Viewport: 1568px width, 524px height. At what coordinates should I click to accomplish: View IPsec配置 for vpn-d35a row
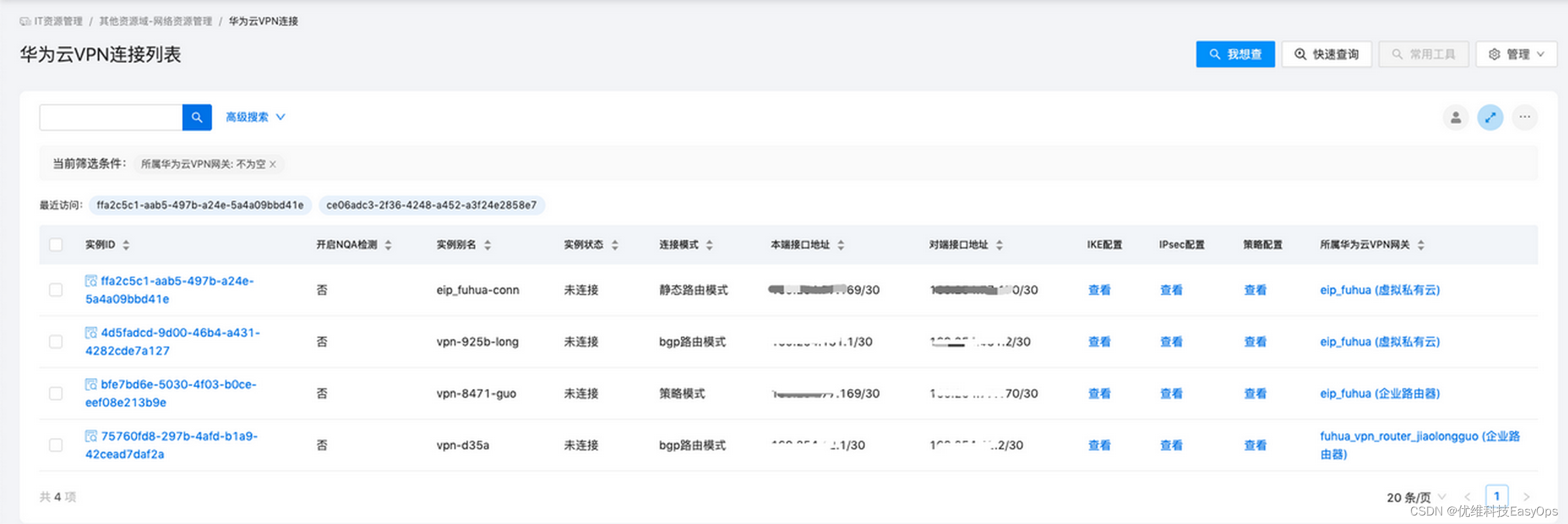[1172, 445]
